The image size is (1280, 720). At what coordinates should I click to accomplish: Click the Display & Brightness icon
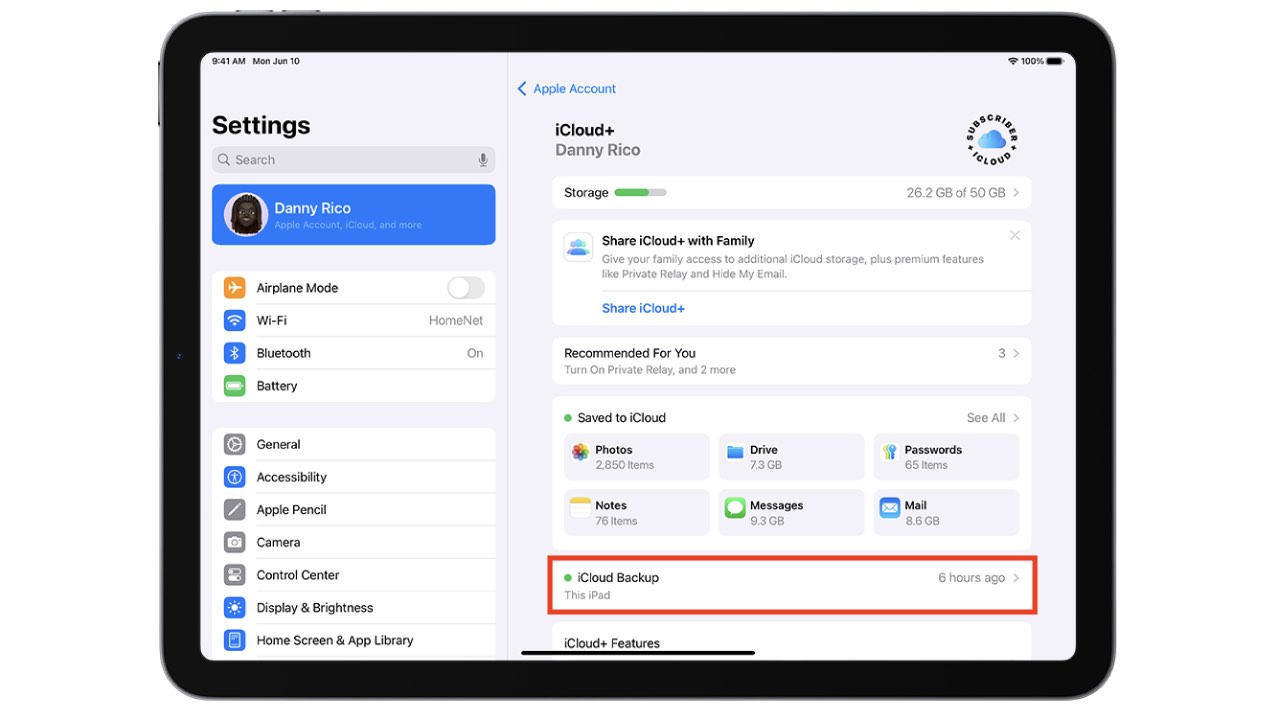234,608
